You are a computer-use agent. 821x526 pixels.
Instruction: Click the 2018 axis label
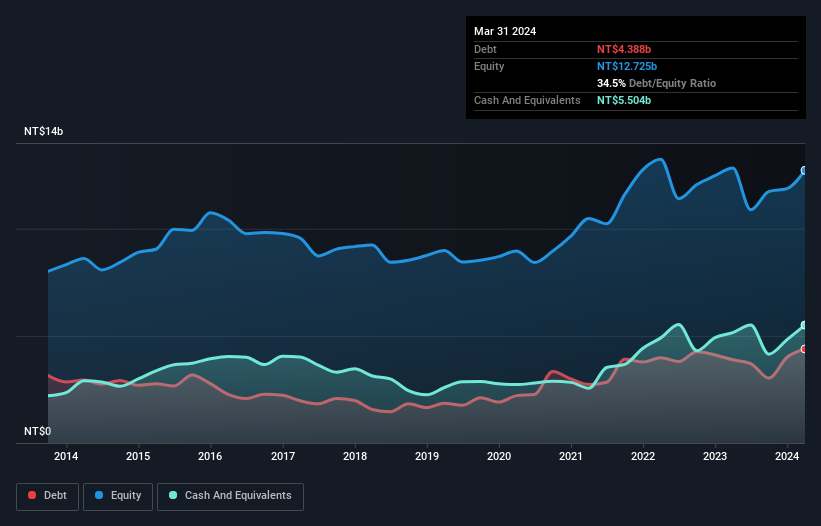coord(355,456)
